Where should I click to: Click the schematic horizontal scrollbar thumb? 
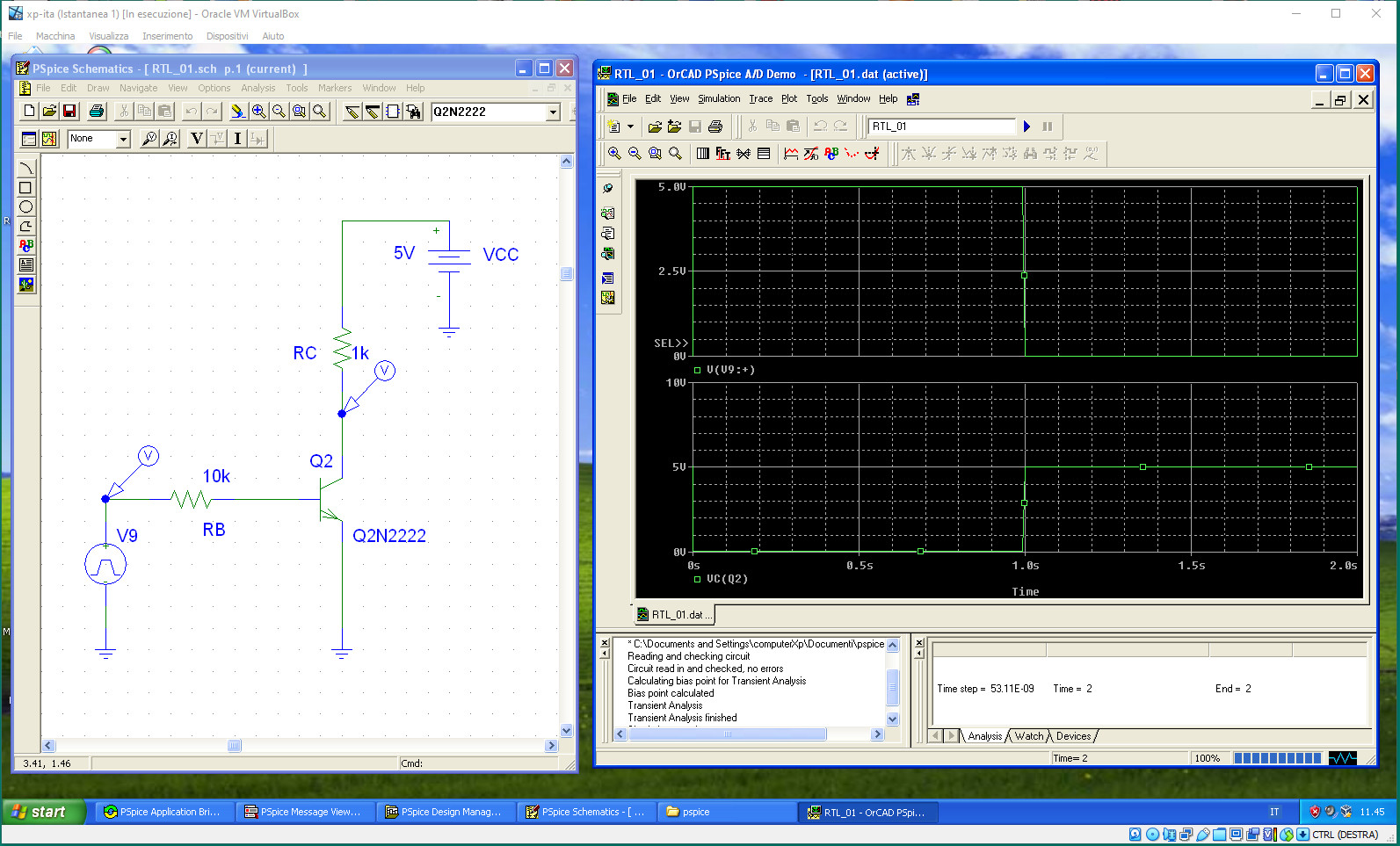pyautogui.click(x=234, y=746)
